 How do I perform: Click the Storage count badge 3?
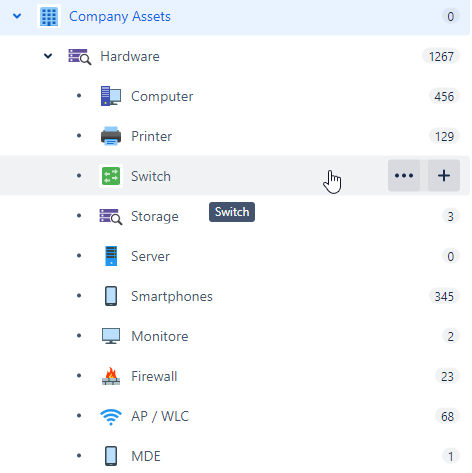tap(451, 216)
